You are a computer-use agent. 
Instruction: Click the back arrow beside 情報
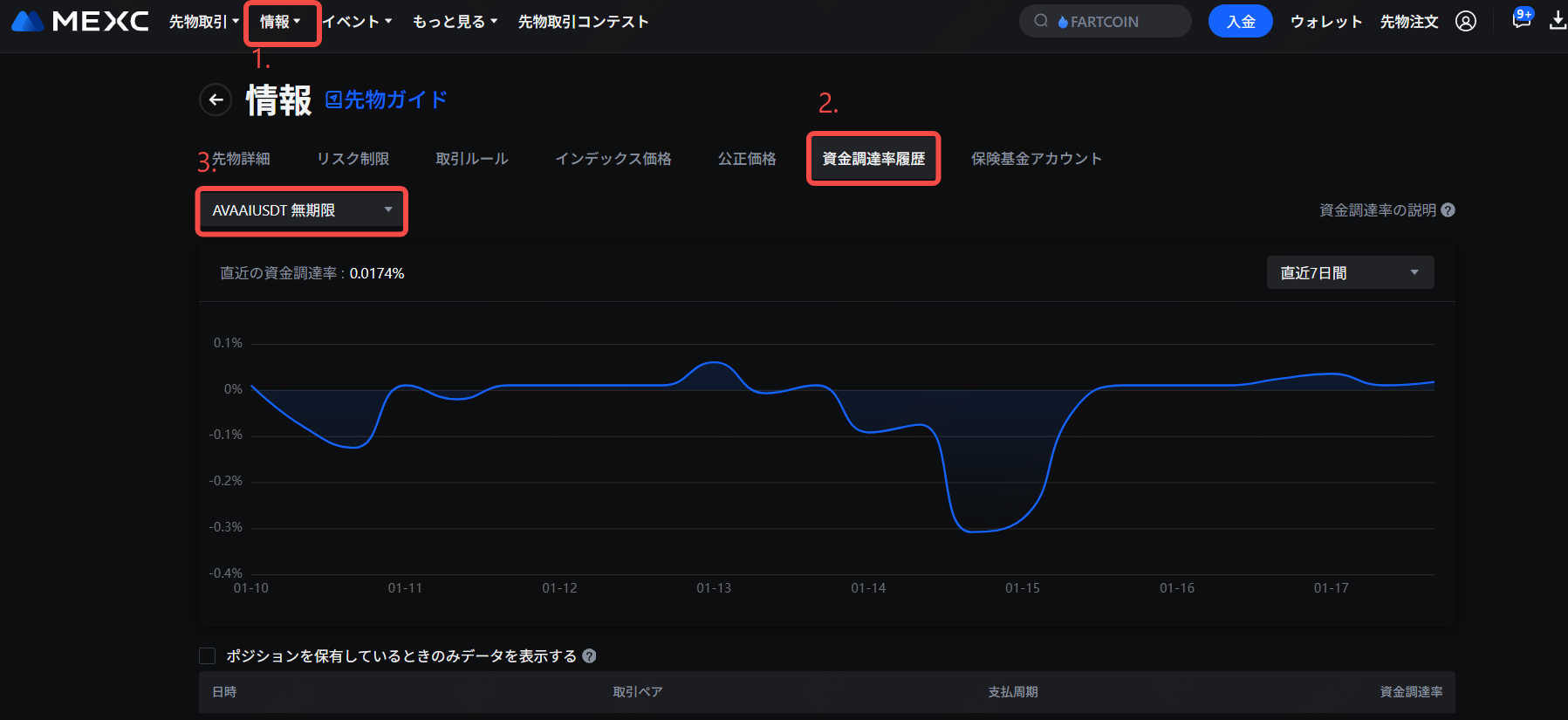(216, 99)
